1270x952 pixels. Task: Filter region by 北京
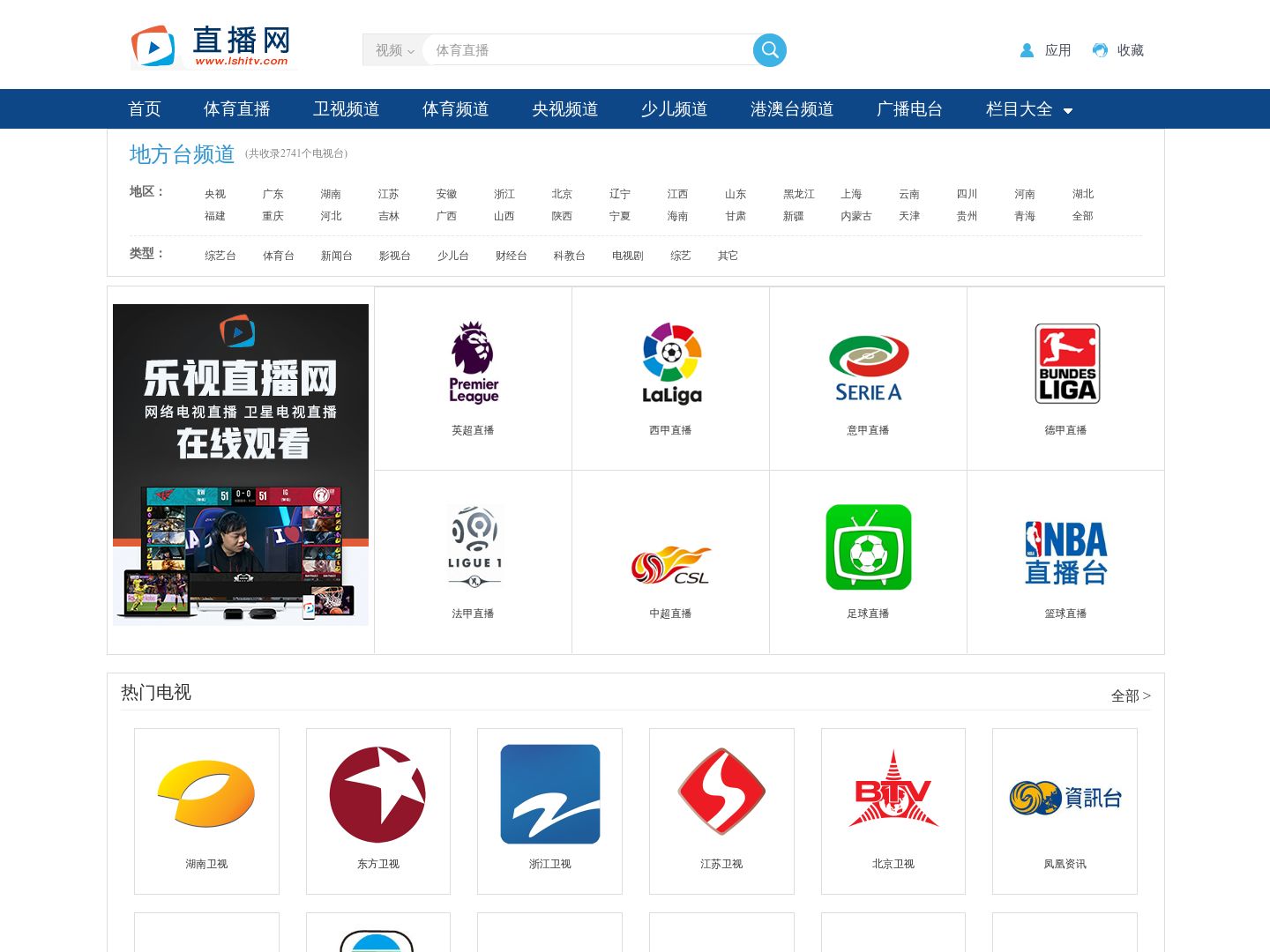(x=562, y=194)
